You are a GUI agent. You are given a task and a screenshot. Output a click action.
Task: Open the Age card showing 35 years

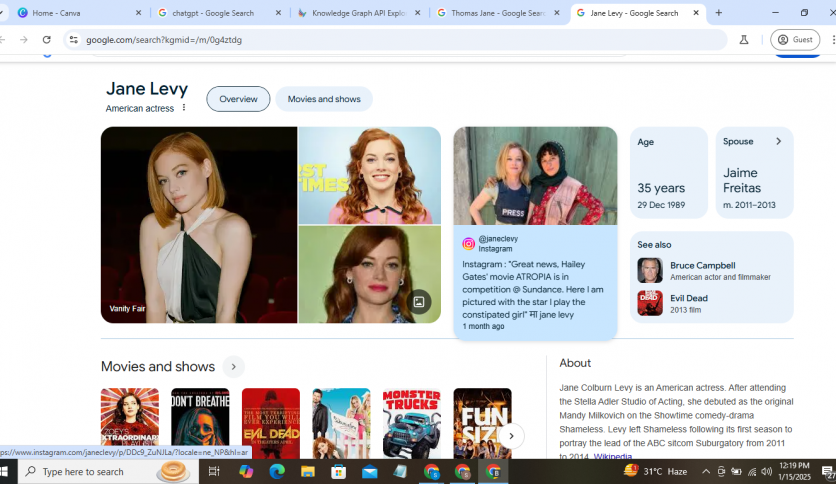coord(669,172)
